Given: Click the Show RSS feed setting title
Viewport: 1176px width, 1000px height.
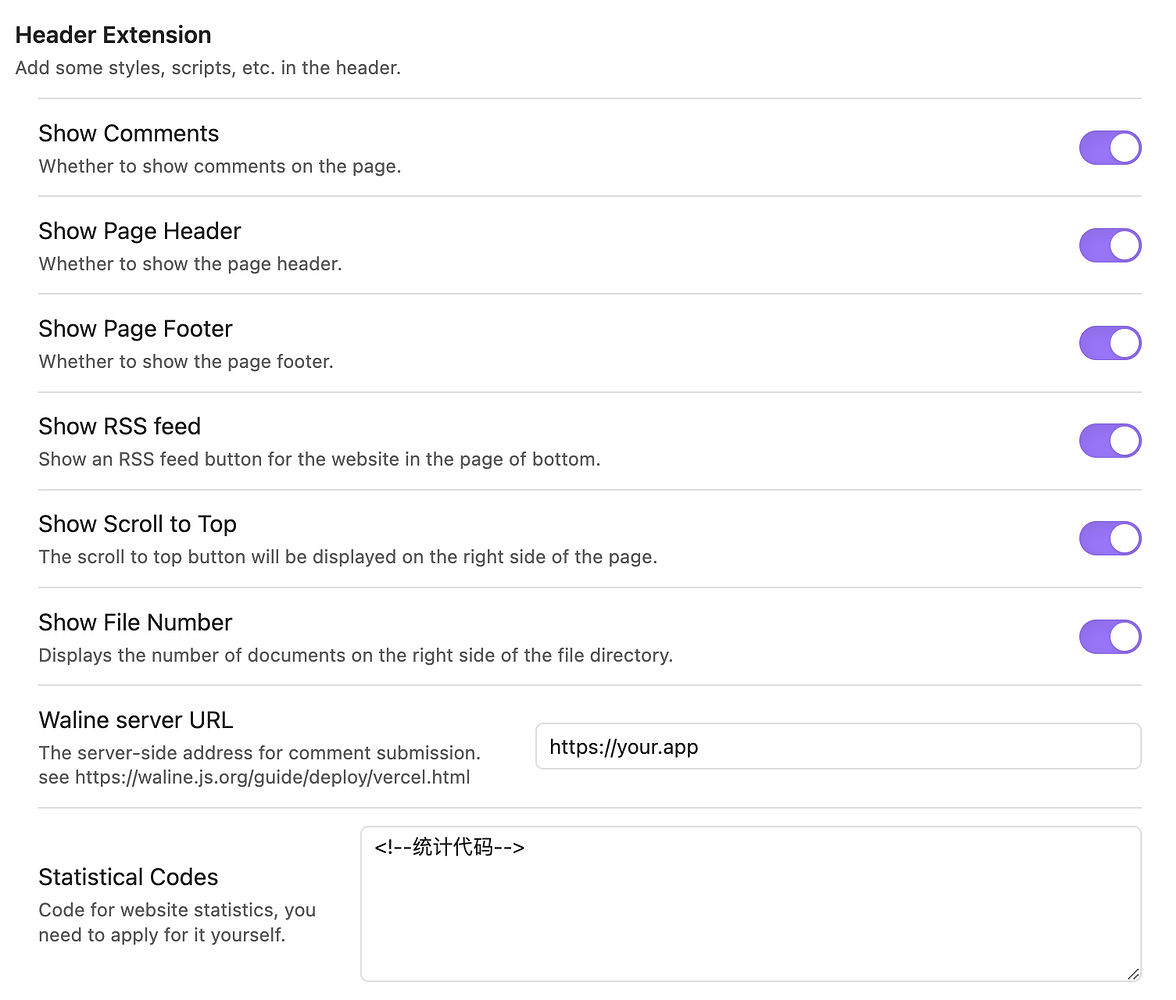Looking at the screenshot, I should (x=119, y=427).
